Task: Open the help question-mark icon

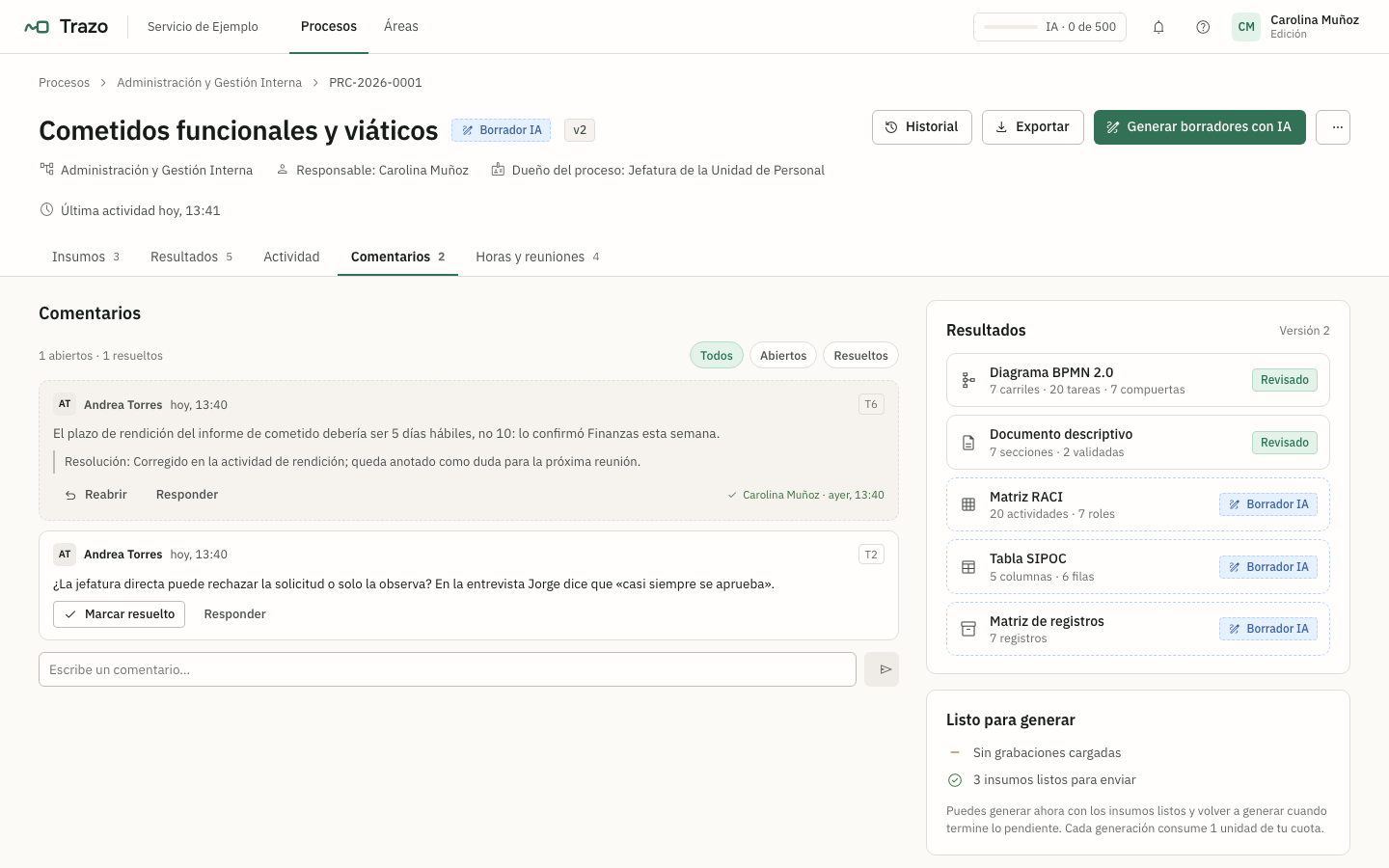Action: point(1203,27)
